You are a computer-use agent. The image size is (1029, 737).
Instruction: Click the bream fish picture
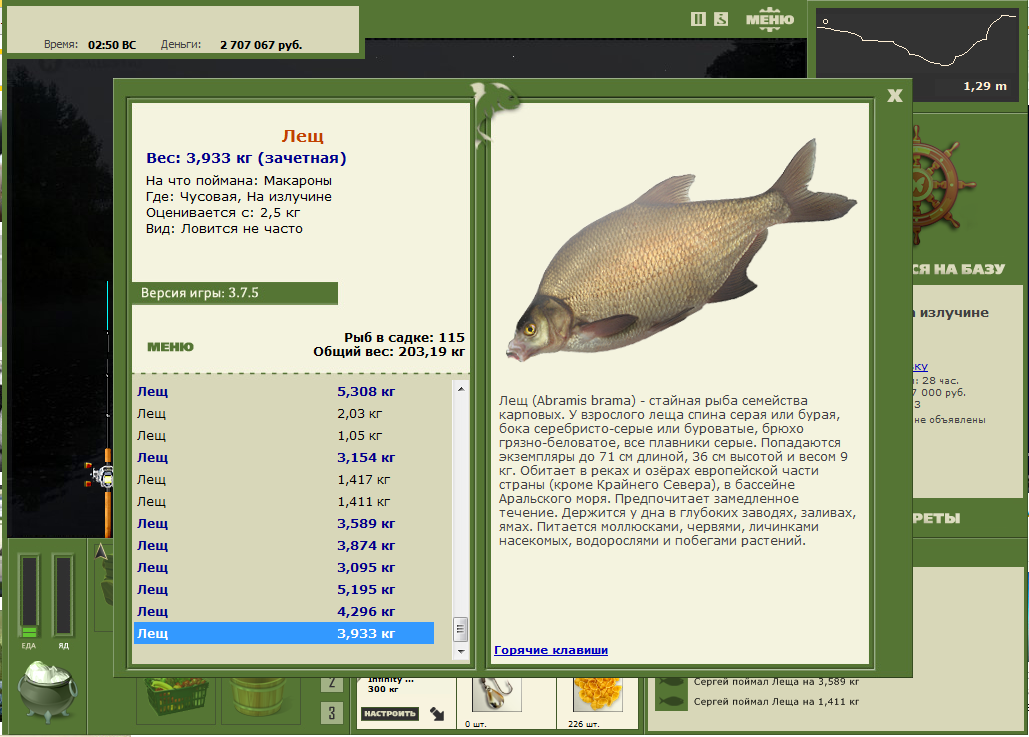[x=681, y=251]
